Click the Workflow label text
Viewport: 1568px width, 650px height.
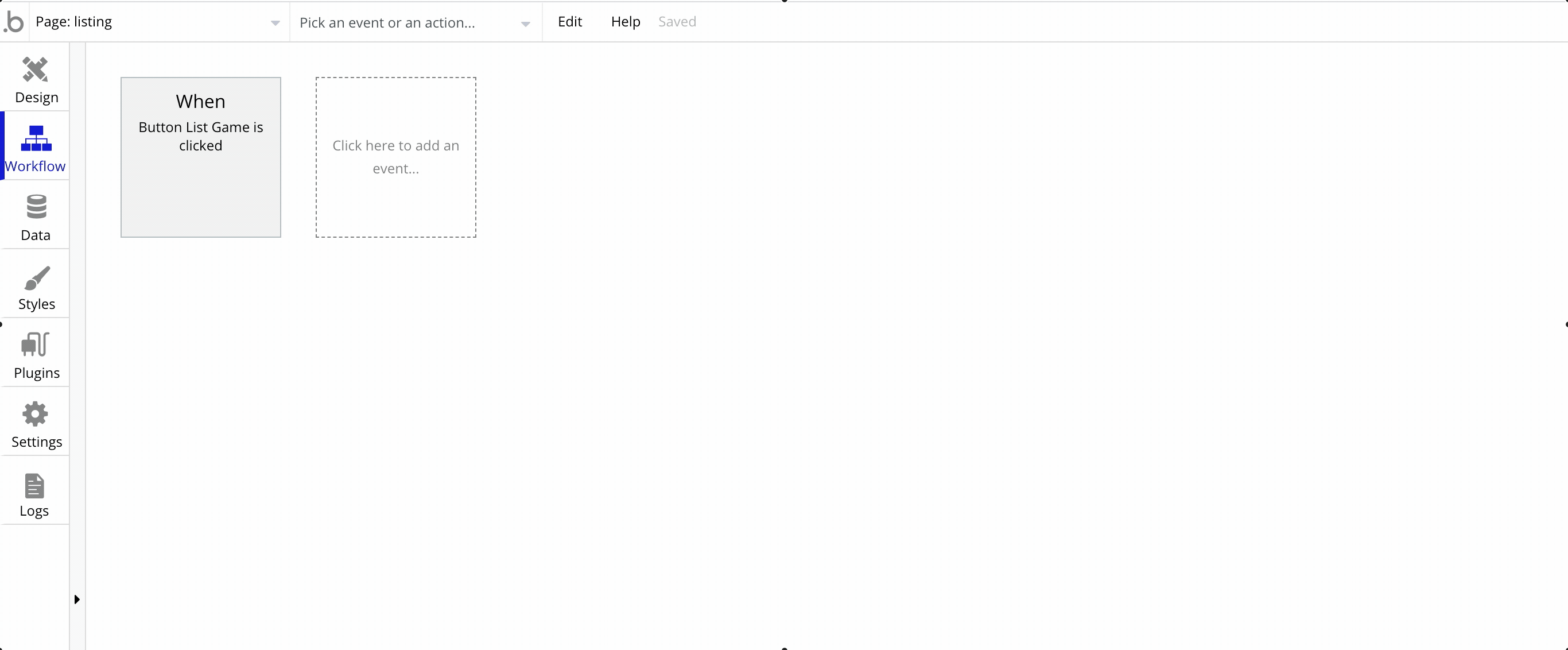[36, 167]
